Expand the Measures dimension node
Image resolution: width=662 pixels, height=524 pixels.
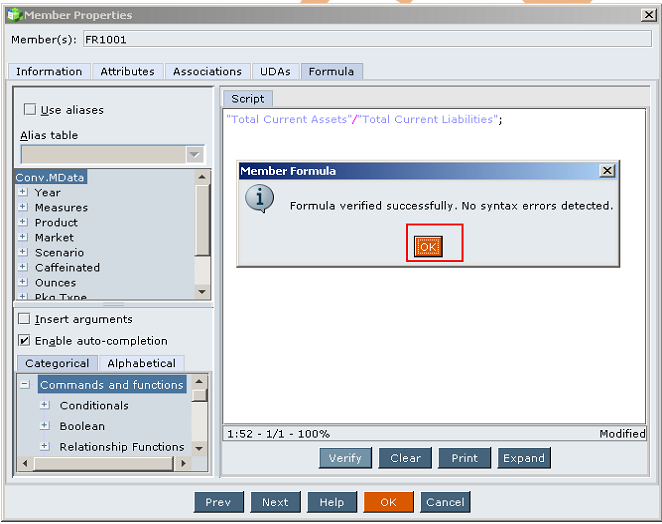23,207
